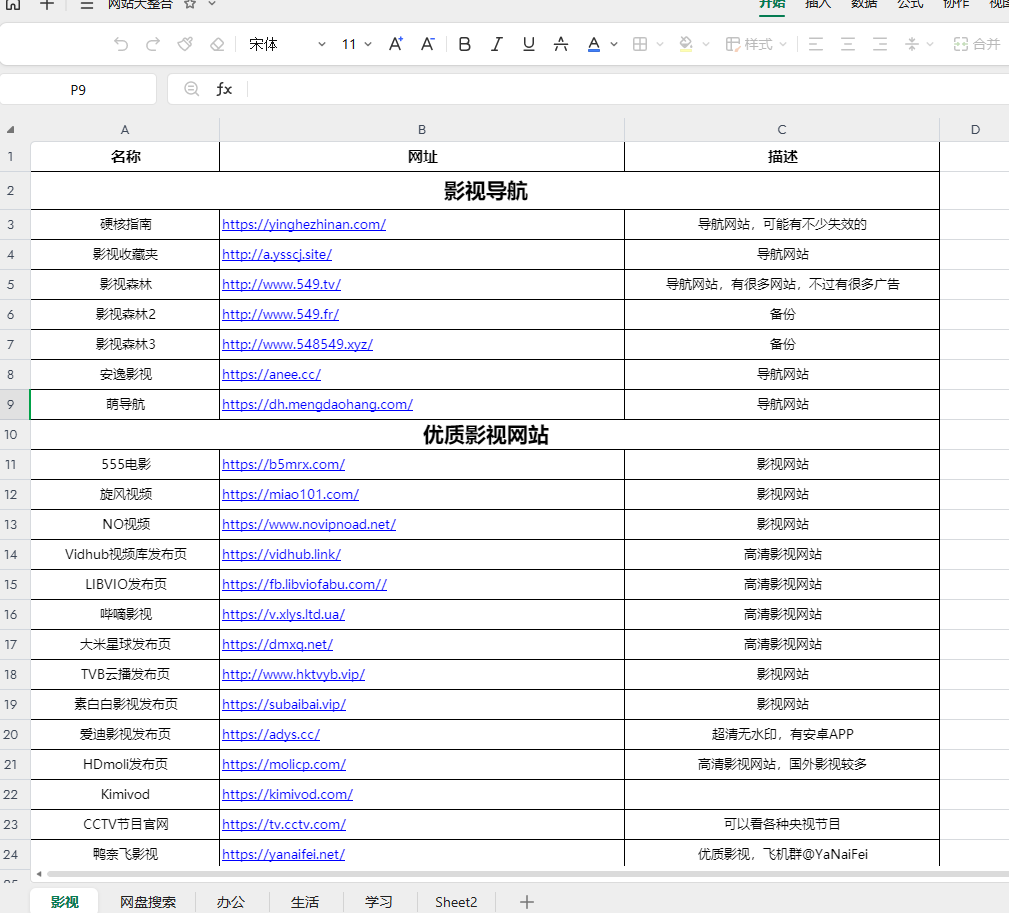Toggle bold formatting

pos(465,44)
